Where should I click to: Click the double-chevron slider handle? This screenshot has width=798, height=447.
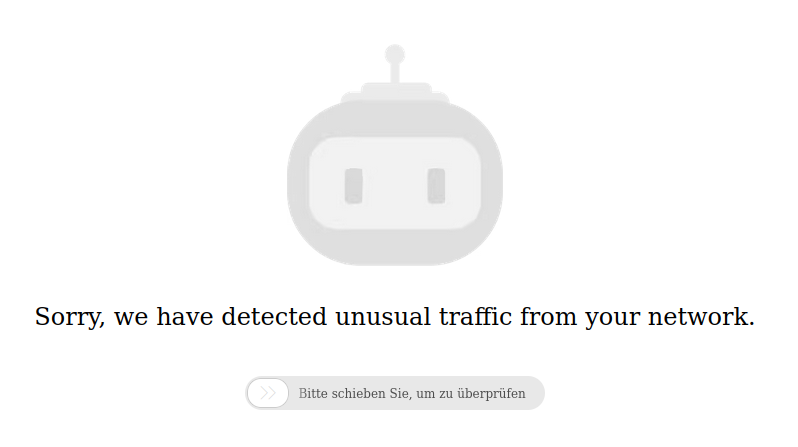click(x=268, y=393)
